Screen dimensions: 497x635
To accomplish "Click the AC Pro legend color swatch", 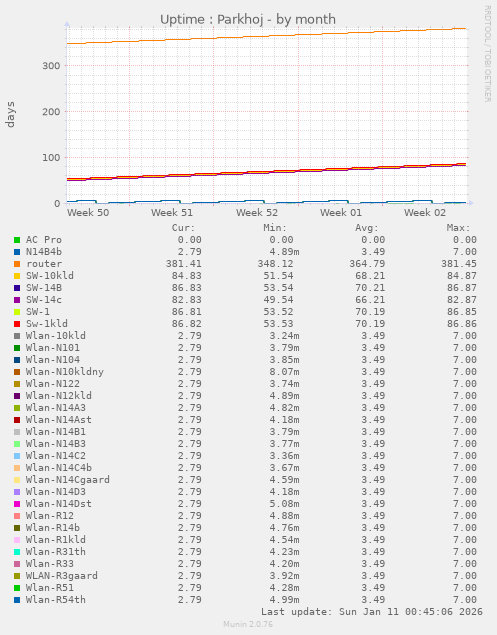I will [x=17, y=240].
